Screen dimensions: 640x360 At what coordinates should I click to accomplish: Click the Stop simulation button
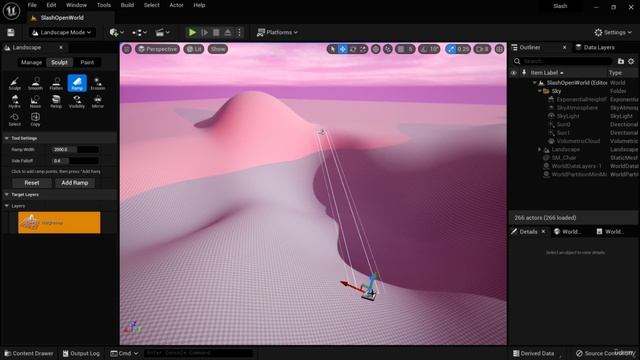point(216,32)
